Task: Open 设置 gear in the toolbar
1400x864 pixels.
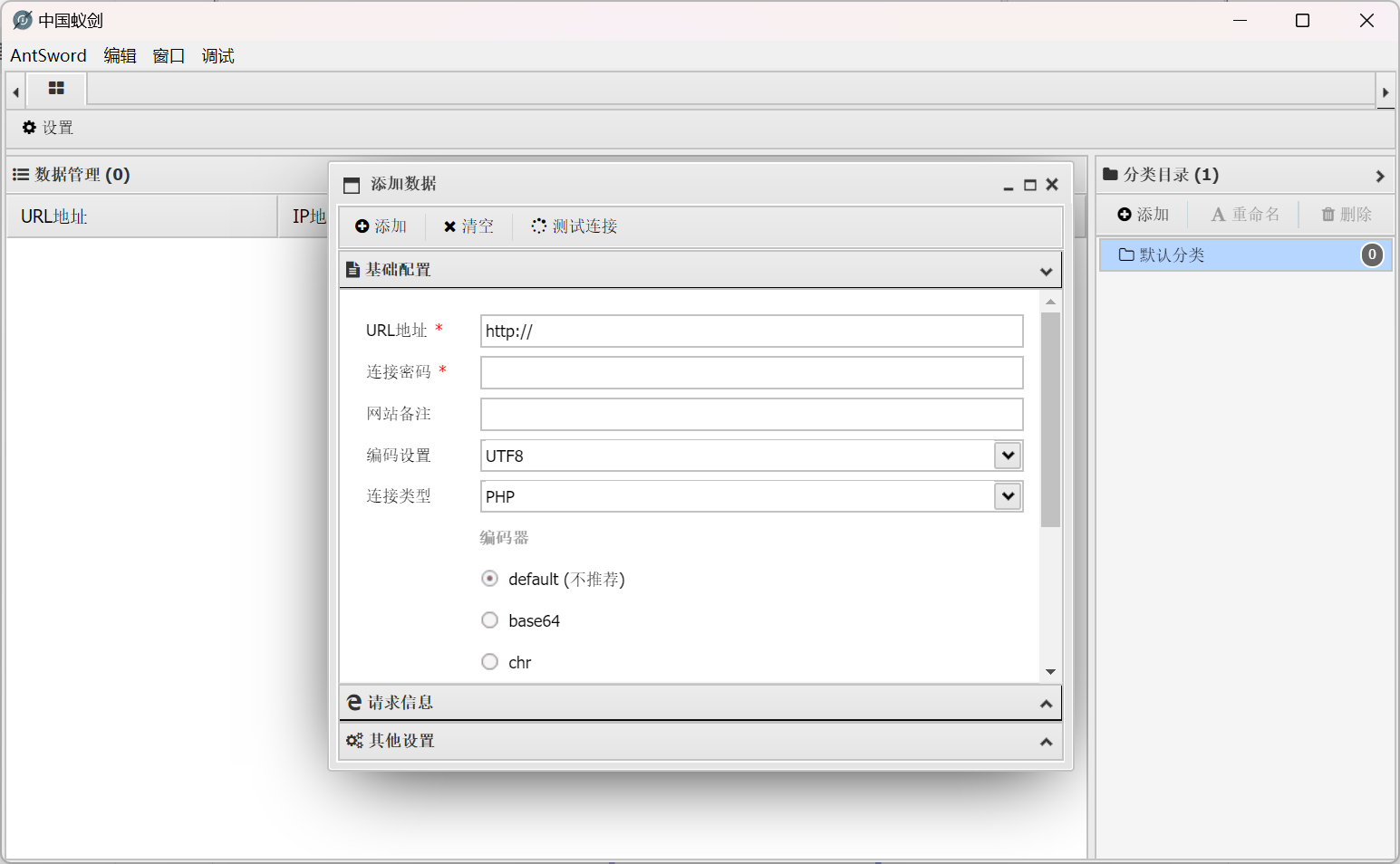Action: coord(48,128)
